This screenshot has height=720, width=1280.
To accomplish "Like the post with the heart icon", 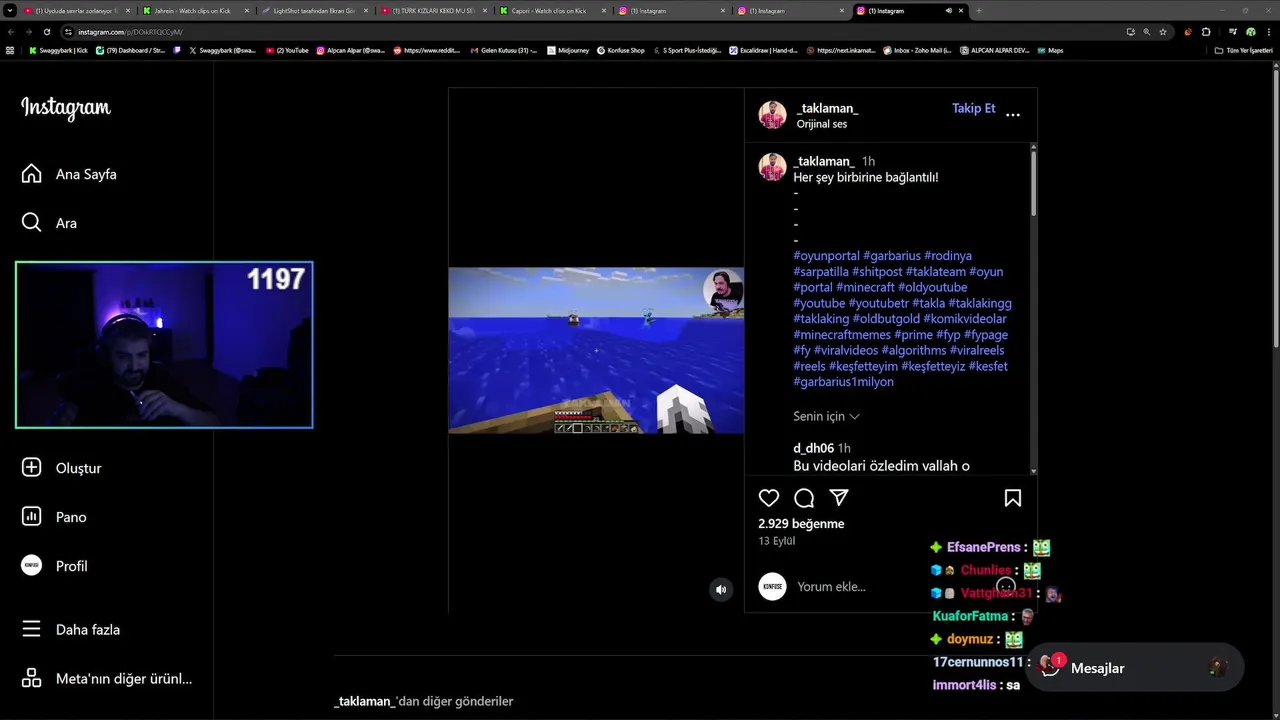I will point(768,498).
